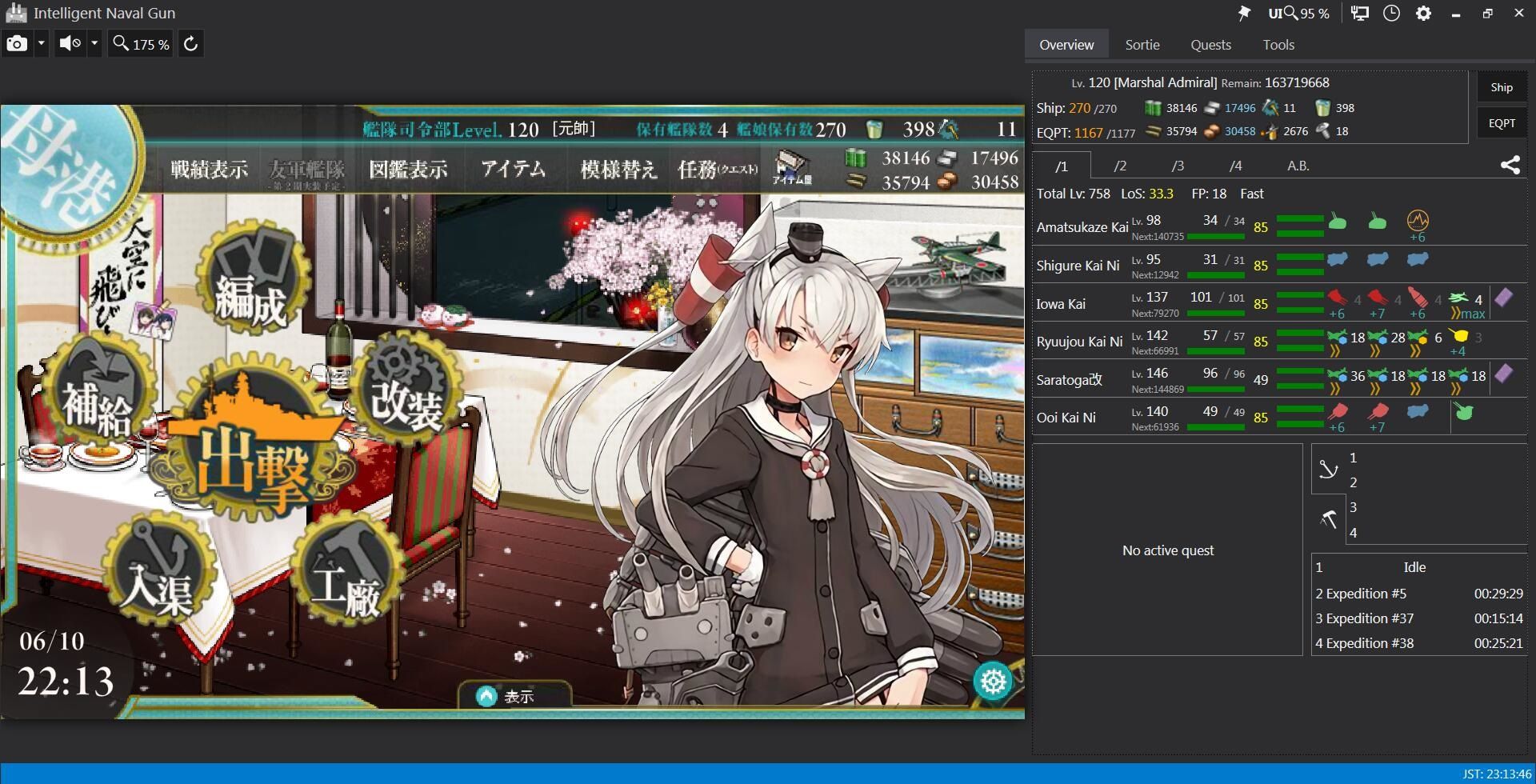Adjust the UI 95 % scale

1298,14
